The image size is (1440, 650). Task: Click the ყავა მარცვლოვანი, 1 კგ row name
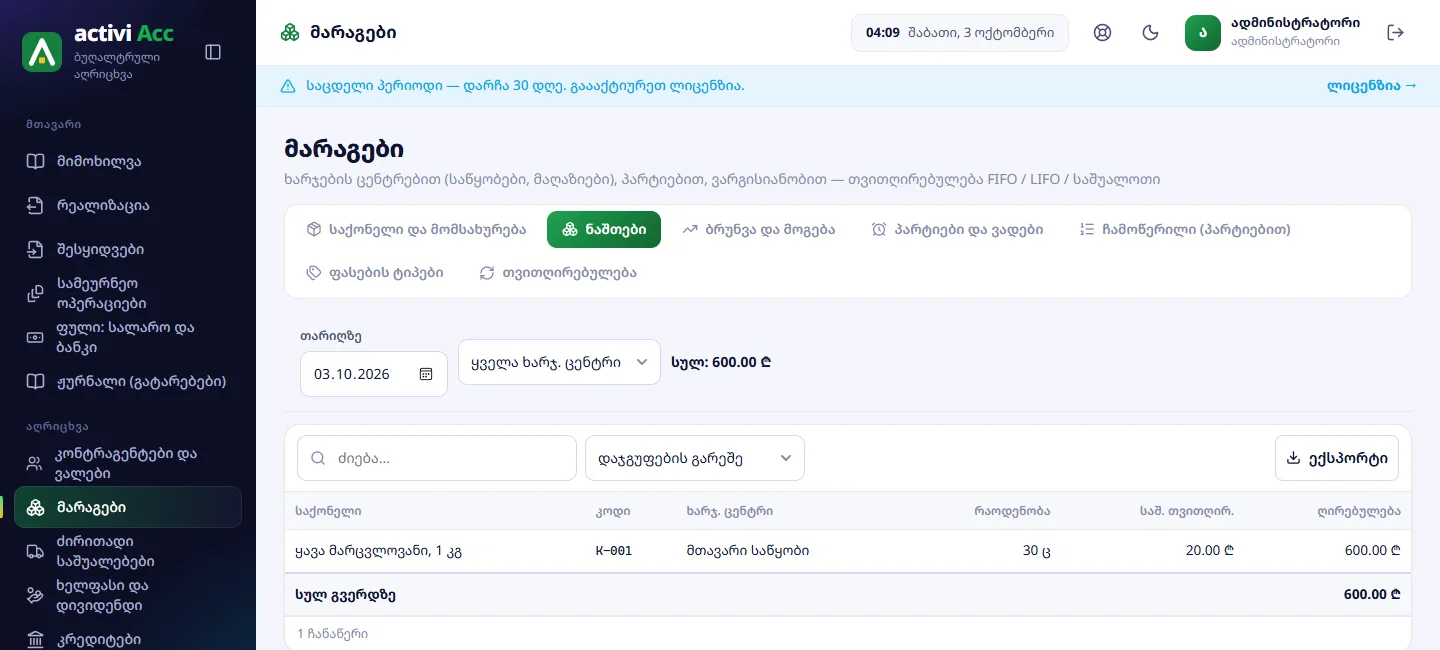click(x=378, y=551)
